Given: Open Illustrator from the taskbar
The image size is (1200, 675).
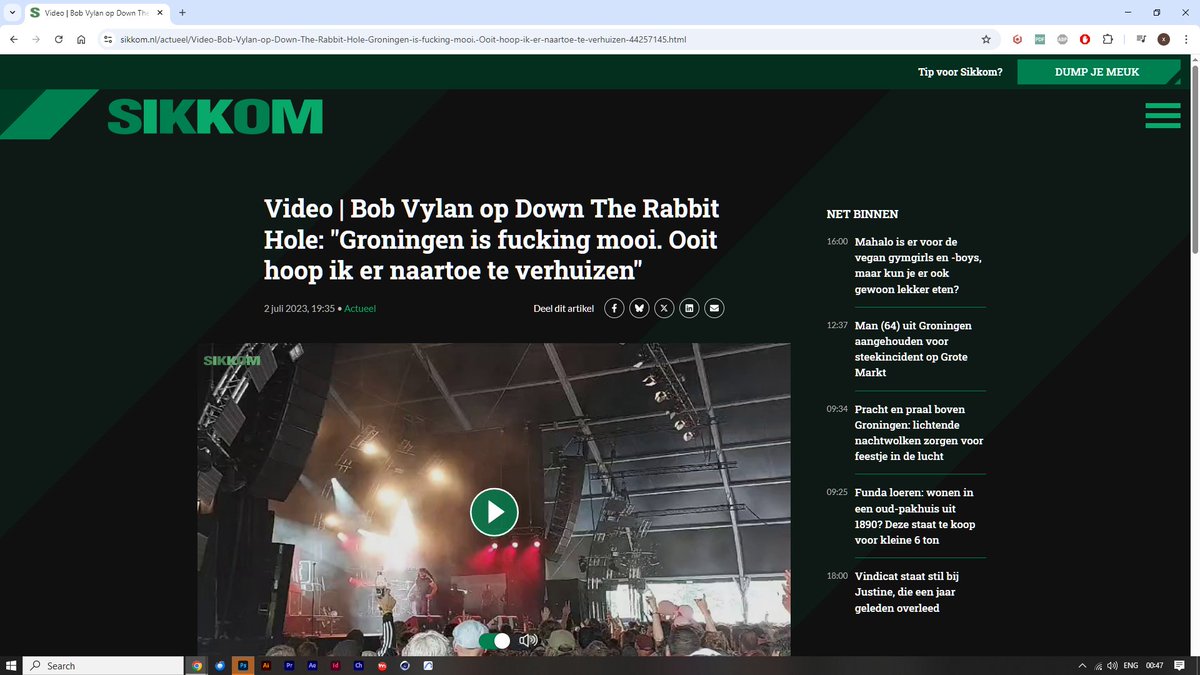Looking at the screenshot, I should click(x=266, y=665).
